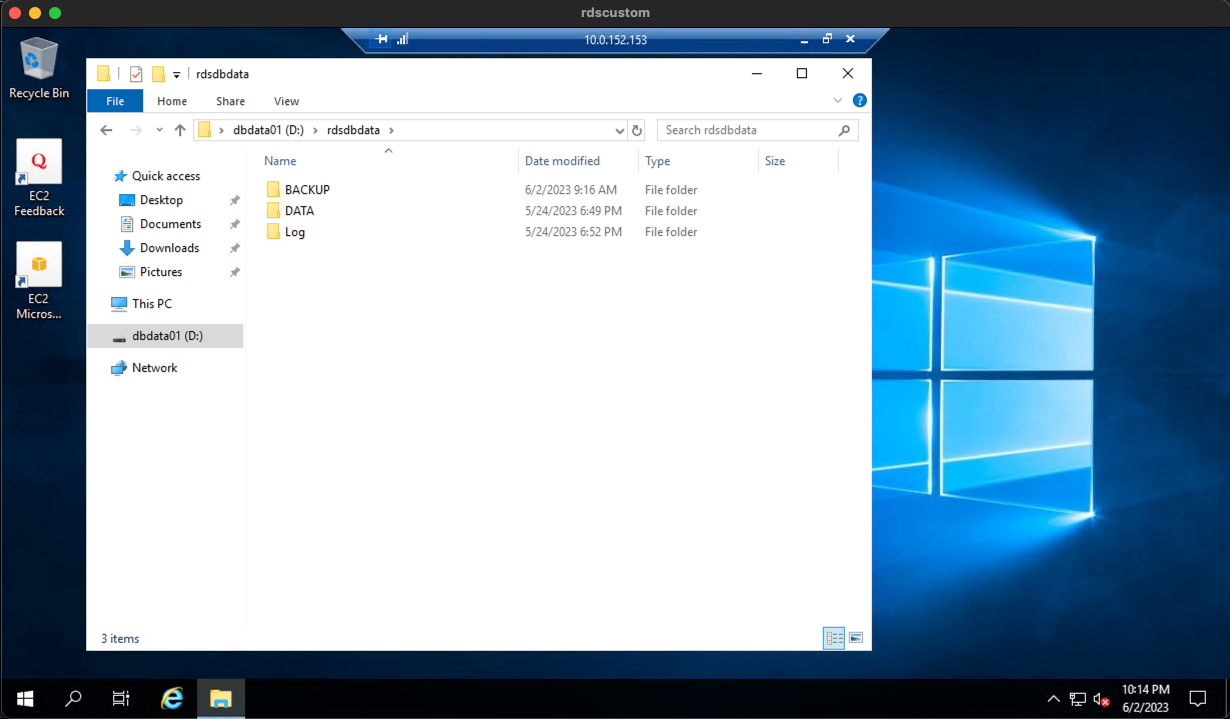Image resolution: width=1230 pixels, height=719 pixels.
Task: Open the File menu
Action: pyautogui.click(x=115, y=101)
